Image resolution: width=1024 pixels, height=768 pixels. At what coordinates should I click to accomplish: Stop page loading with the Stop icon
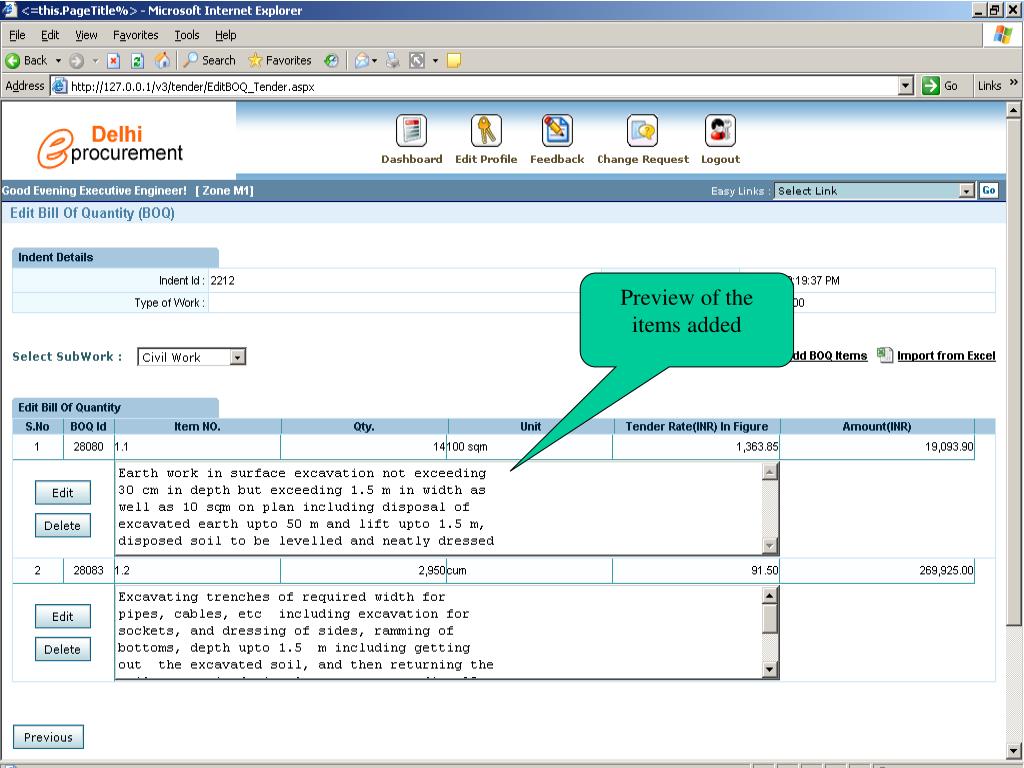click(x=114, y=61)
